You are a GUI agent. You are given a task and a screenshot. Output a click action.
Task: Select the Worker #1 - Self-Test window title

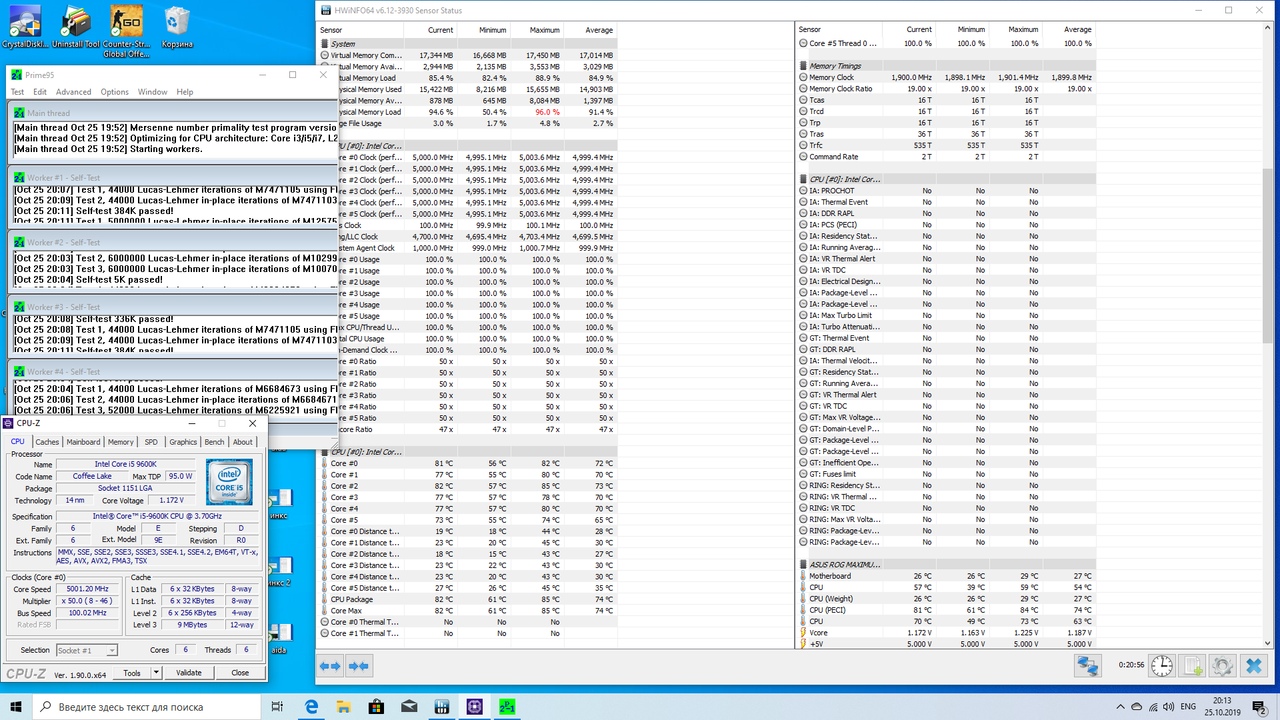pos(64,177)
